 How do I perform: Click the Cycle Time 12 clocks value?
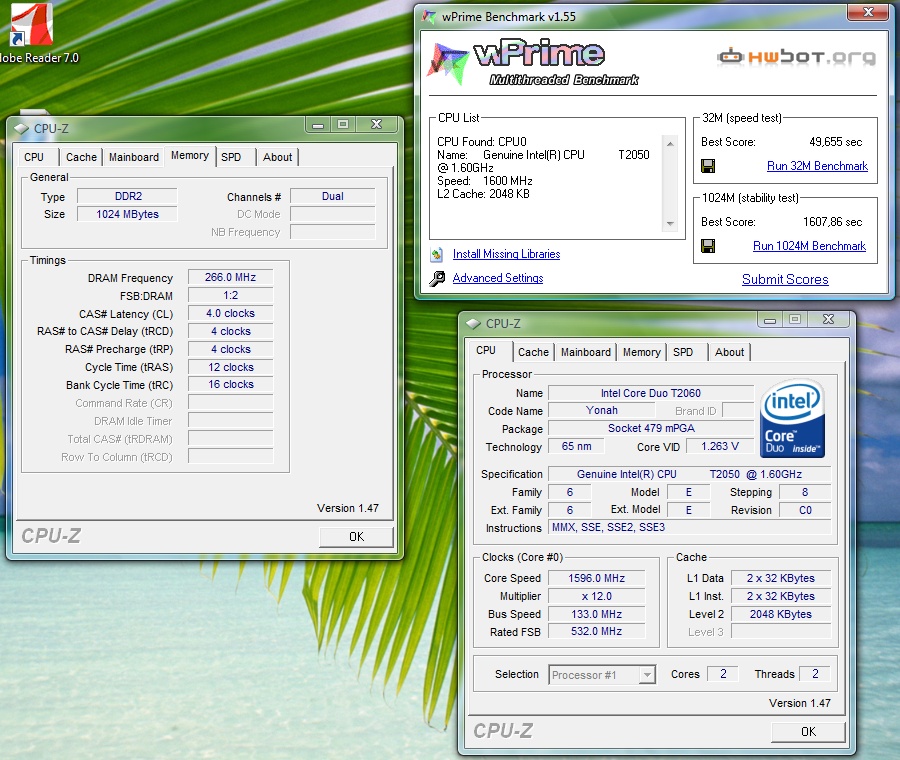[230, 367]
